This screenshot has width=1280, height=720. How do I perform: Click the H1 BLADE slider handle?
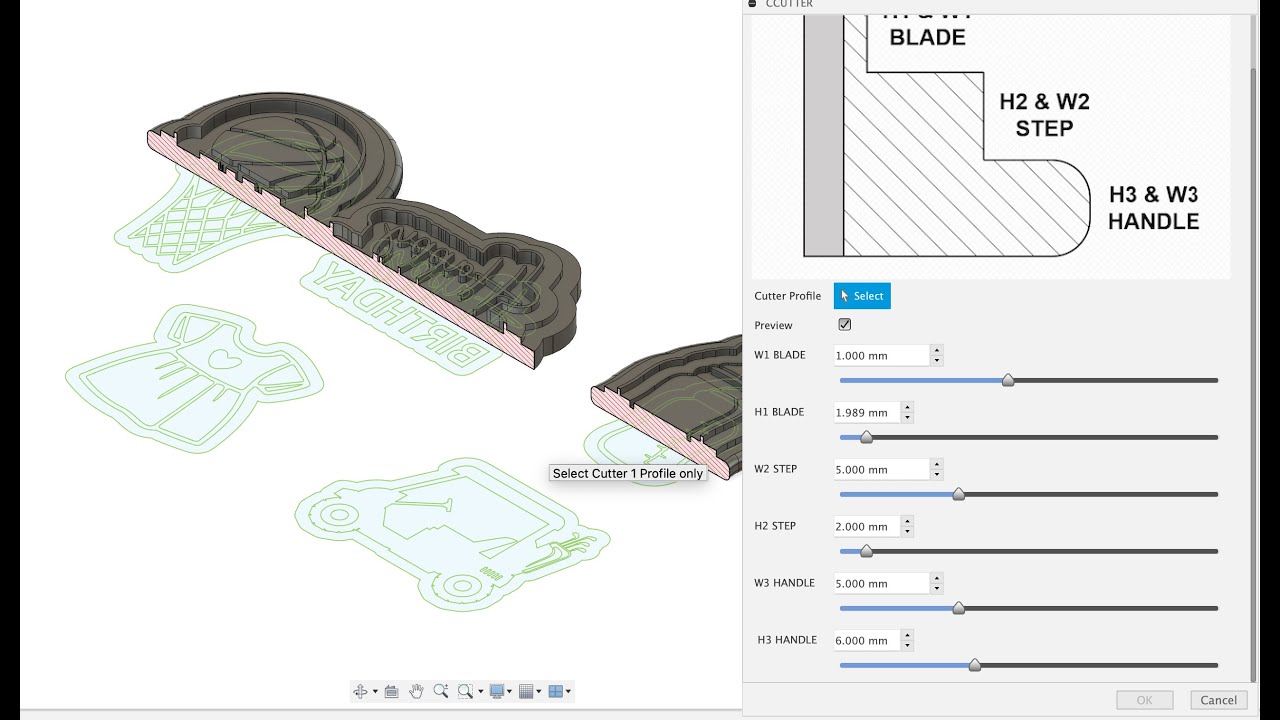(866, 437)
